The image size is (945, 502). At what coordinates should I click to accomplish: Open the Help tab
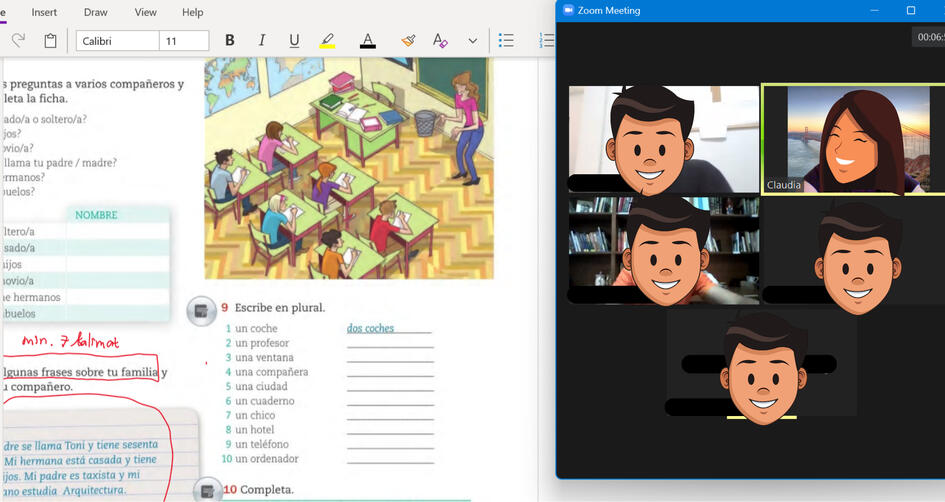pyautogui.click(x=192, y=12)
